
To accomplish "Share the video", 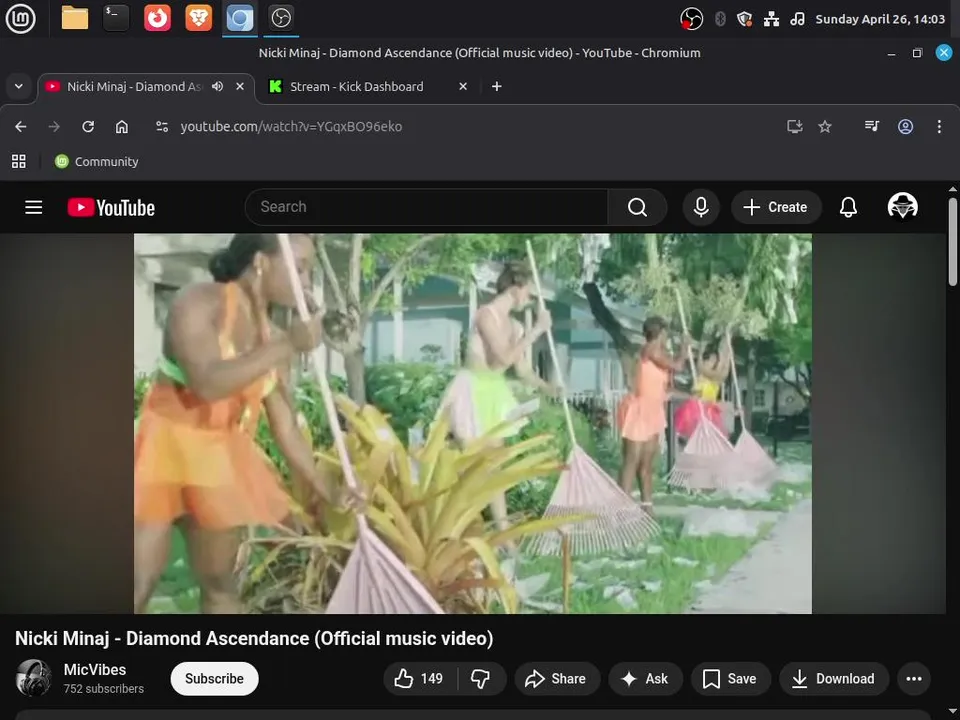I will click(556, 678).
